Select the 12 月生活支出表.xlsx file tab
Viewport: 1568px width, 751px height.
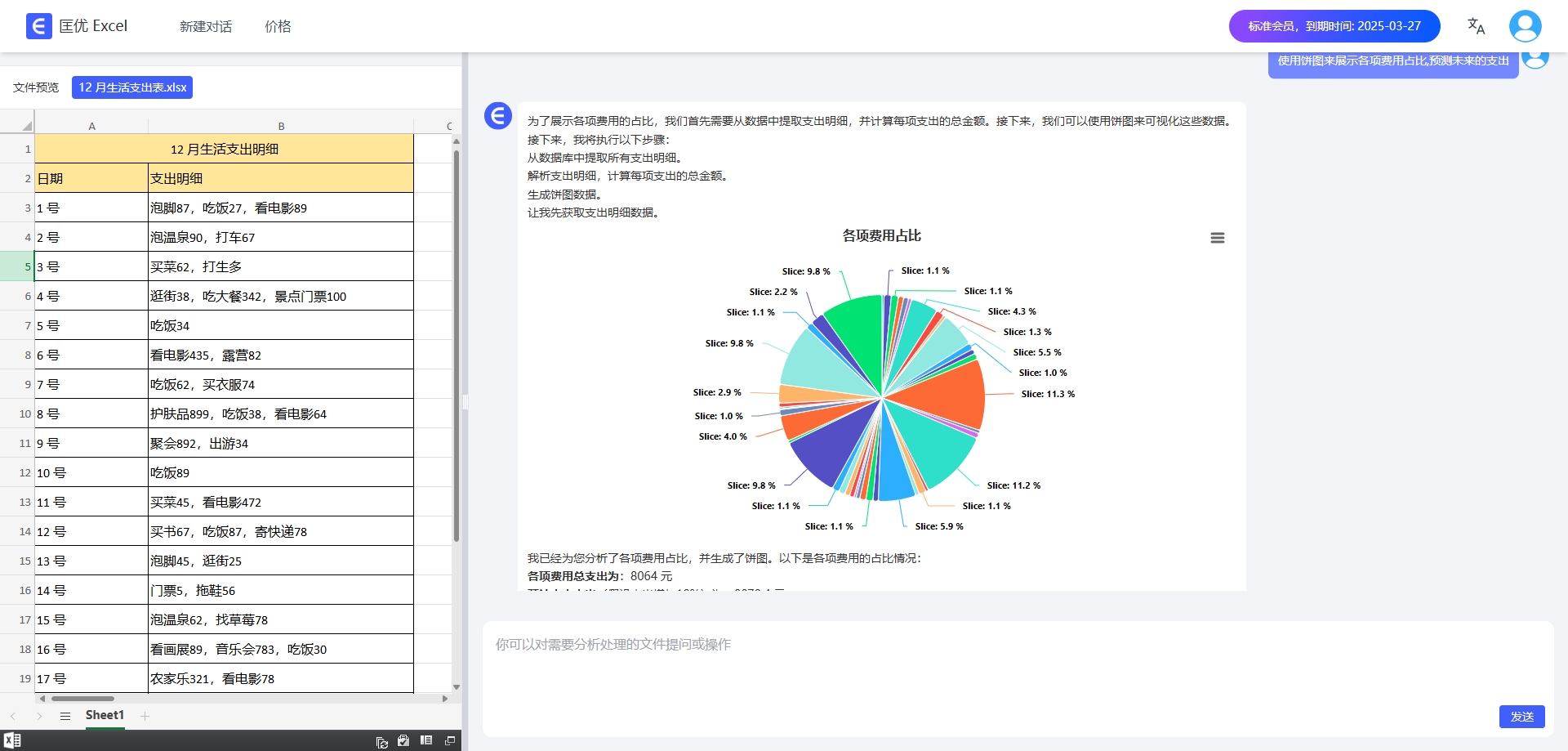[x=132, y=87]
